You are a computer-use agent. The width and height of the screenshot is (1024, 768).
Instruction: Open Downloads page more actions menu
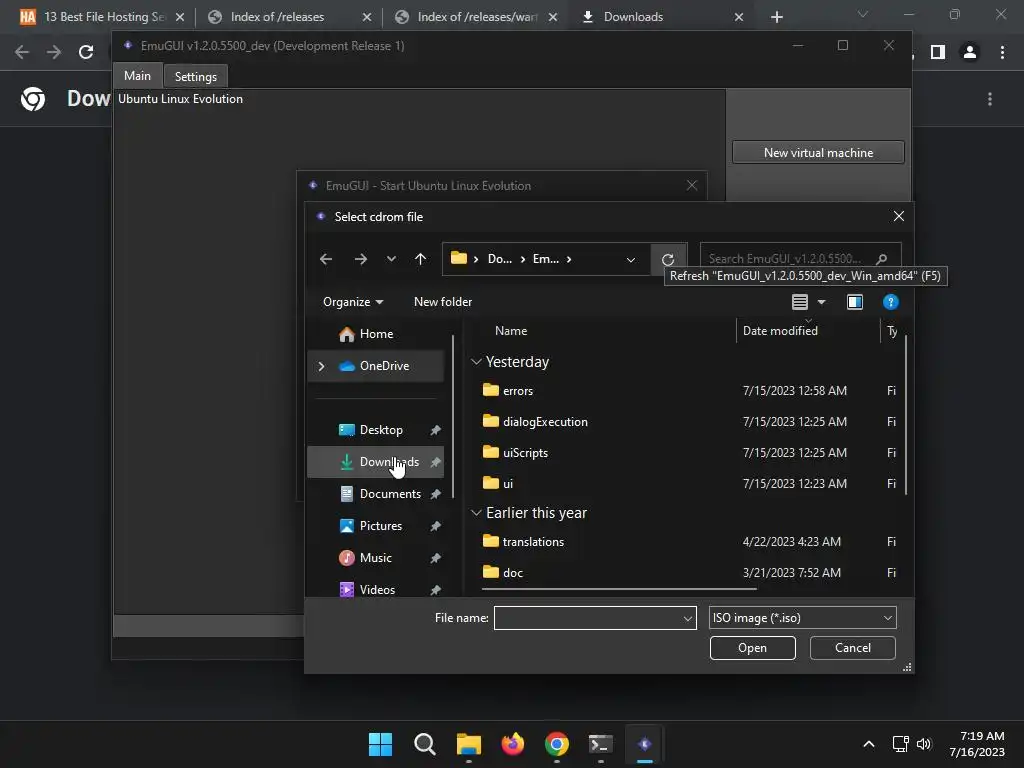click(990, 99)
